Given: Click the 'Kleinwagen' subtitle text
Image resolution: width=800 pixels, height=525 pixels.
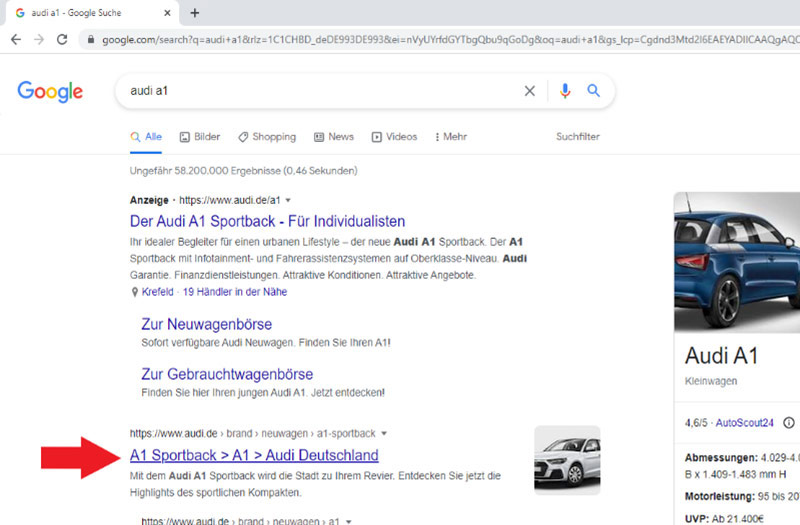Looking at the screenshot, I should [711, 381].
